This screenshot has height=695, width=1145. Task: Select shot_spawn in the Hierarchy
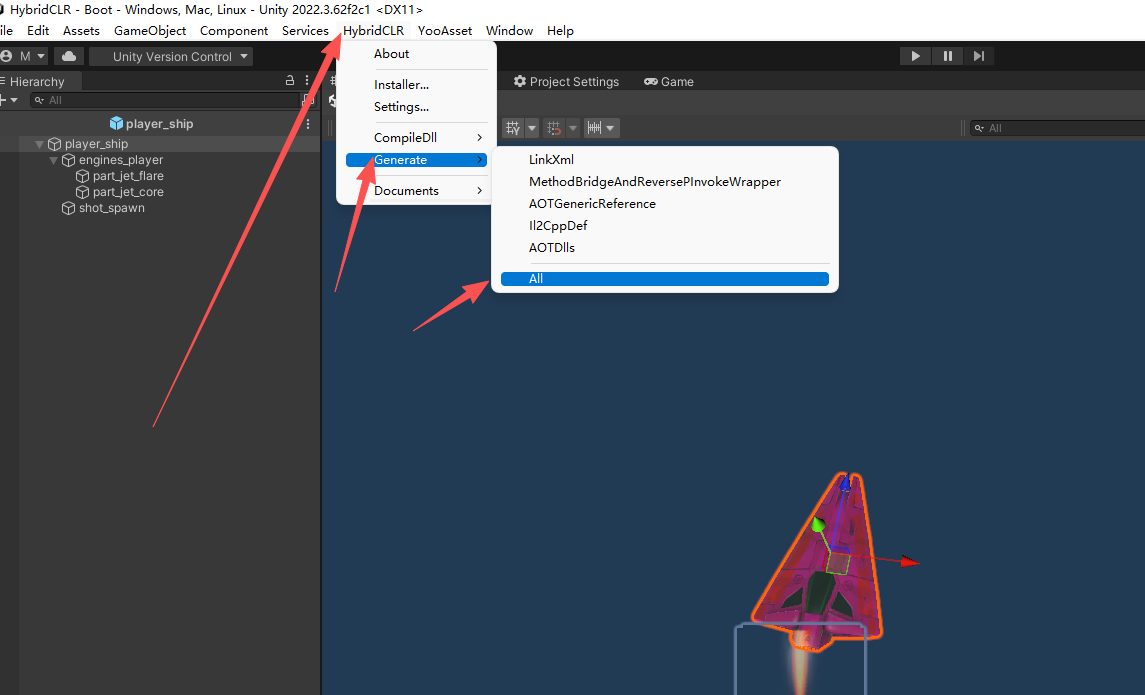[x=112, y=208]
